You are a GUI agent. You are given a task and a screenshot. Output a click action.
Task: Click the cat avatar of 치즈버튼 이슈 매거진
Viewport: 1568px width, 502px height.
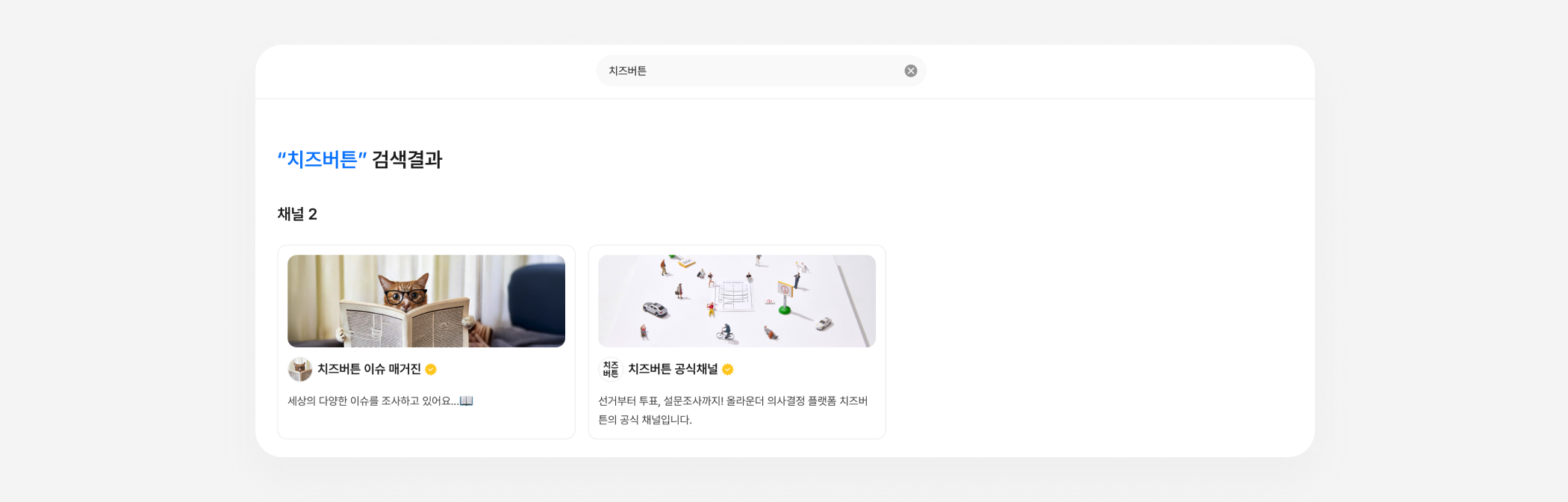point(300,369)
